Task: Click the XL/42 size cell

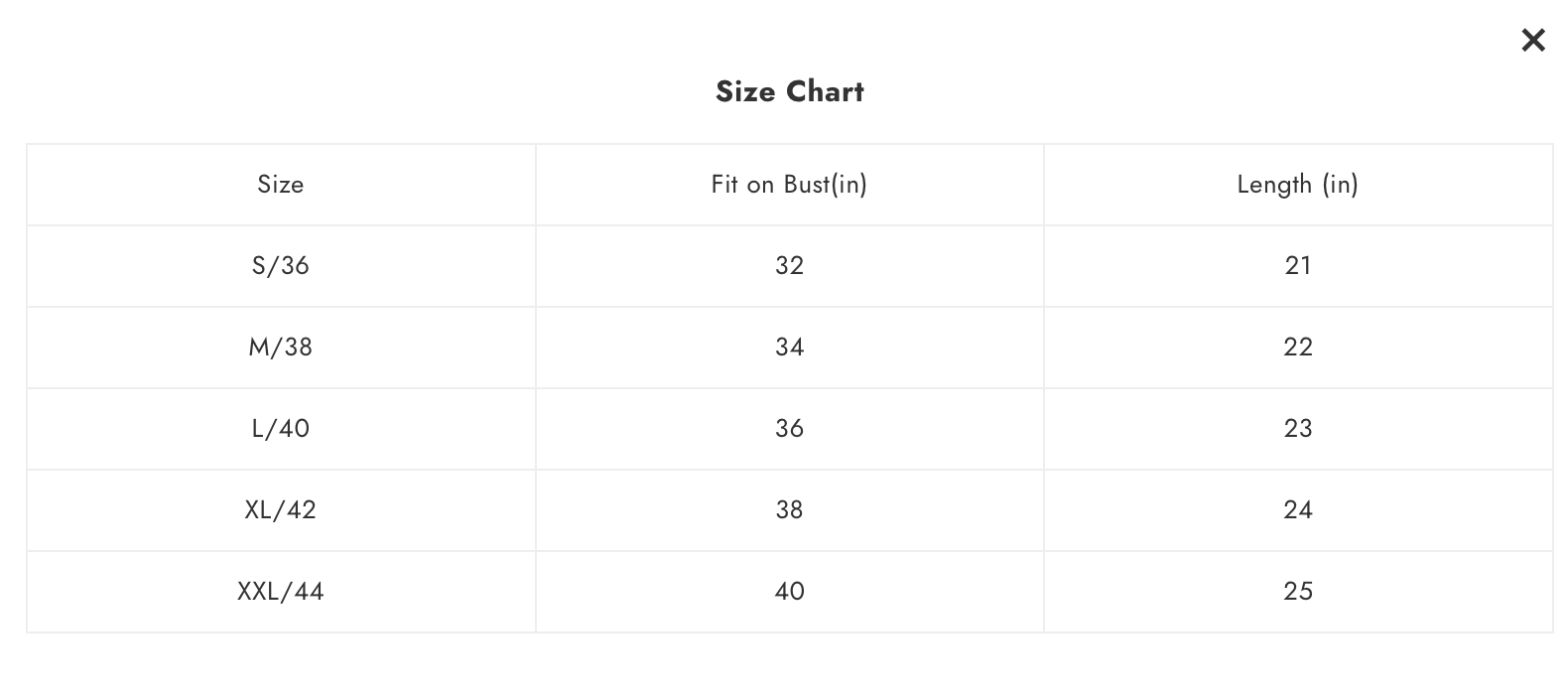Action: tap(281, 510)
